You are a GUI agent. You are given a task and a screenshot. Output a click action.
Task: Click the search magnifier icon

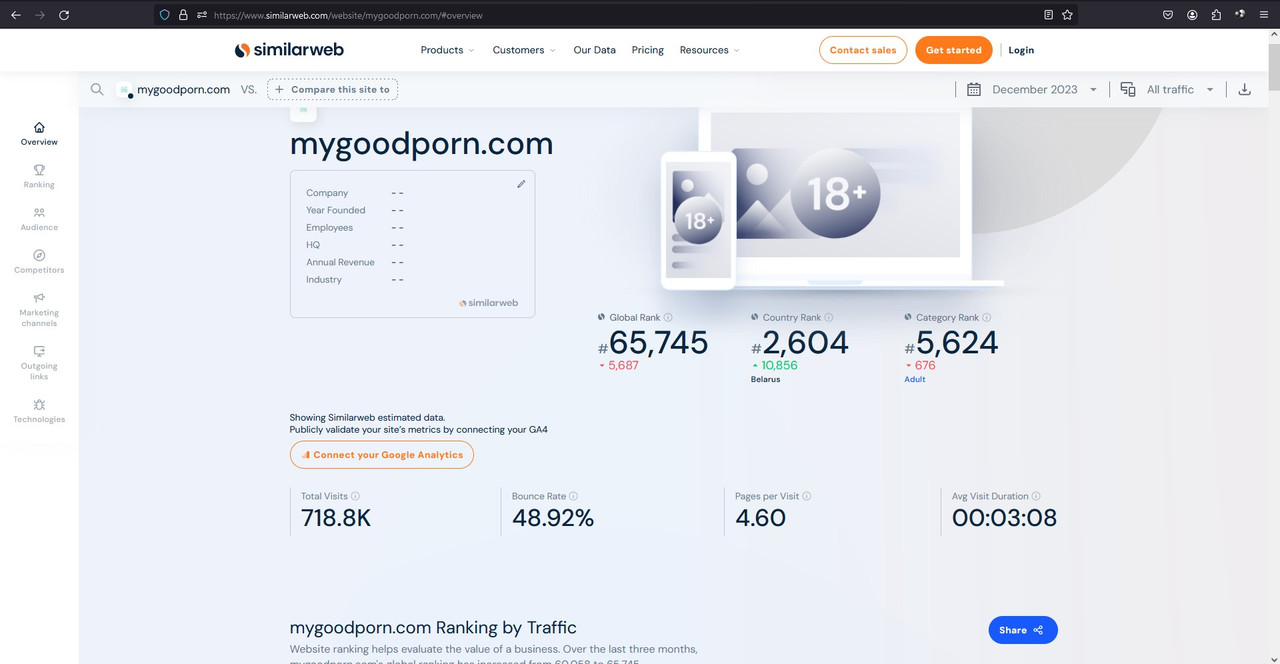[x=97, y=89]
